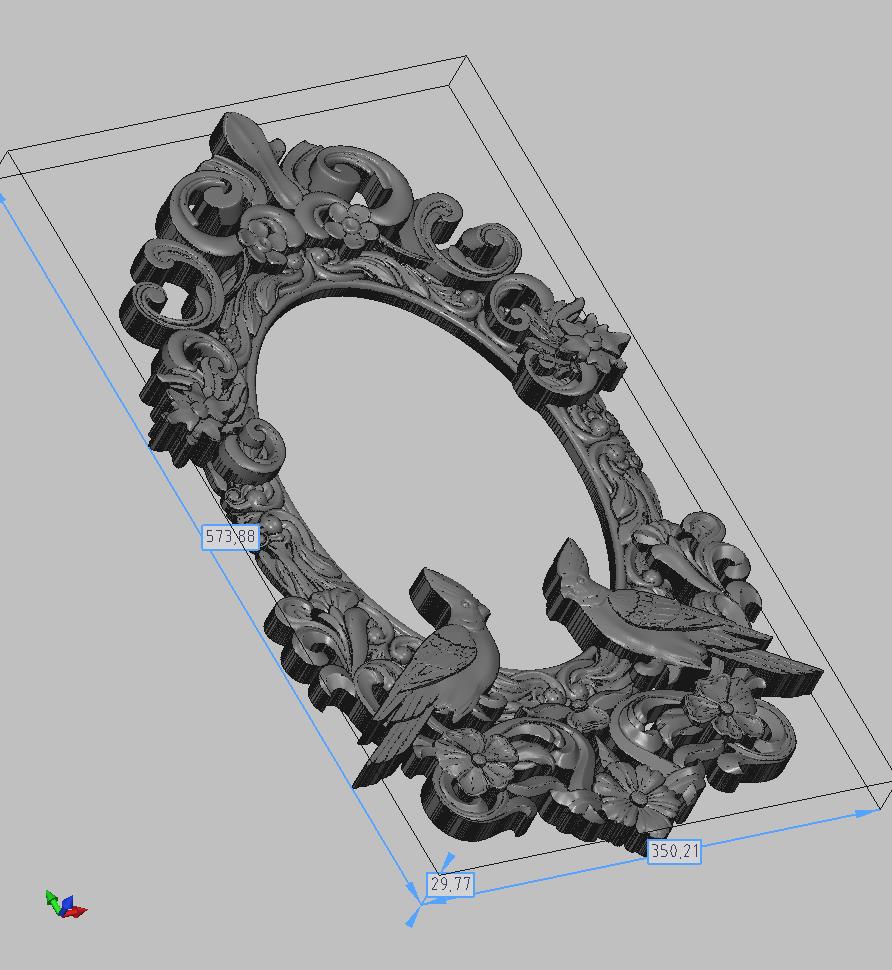Select the left carved bird on the frame
Viewport: 892px width, 970px height.
point(435,660)
